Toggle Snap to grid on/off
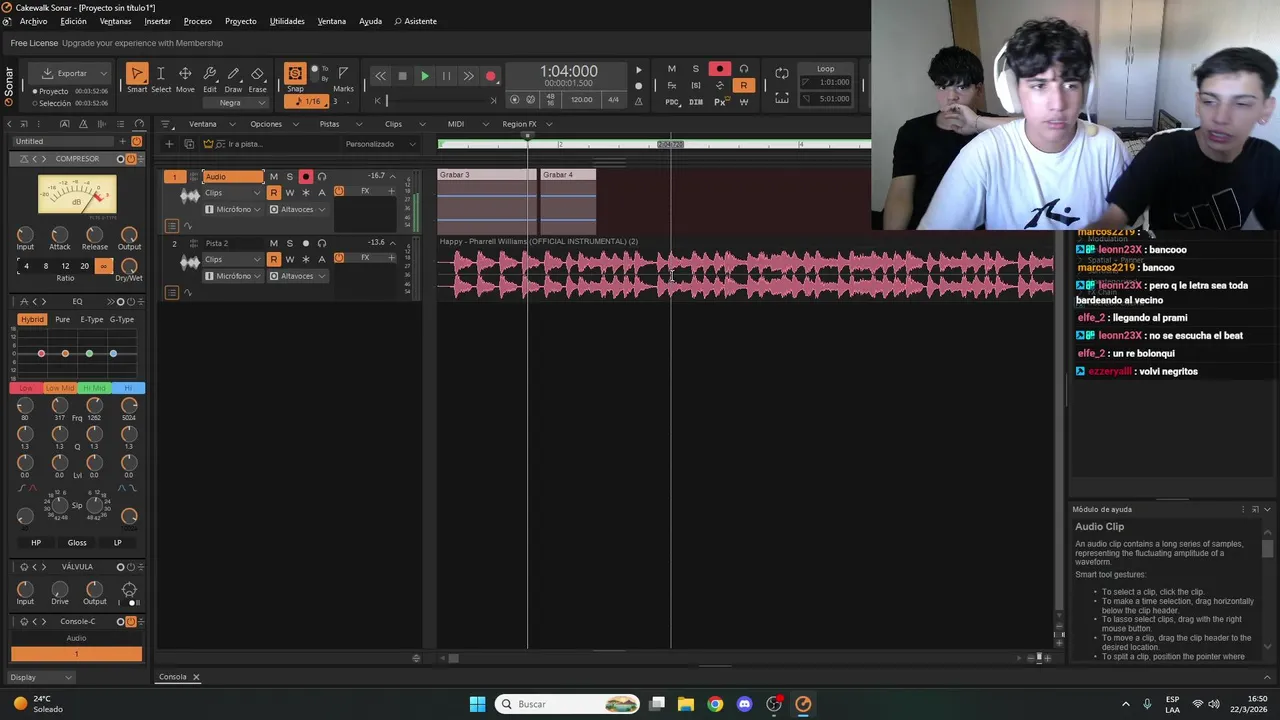 click(295, 74)
